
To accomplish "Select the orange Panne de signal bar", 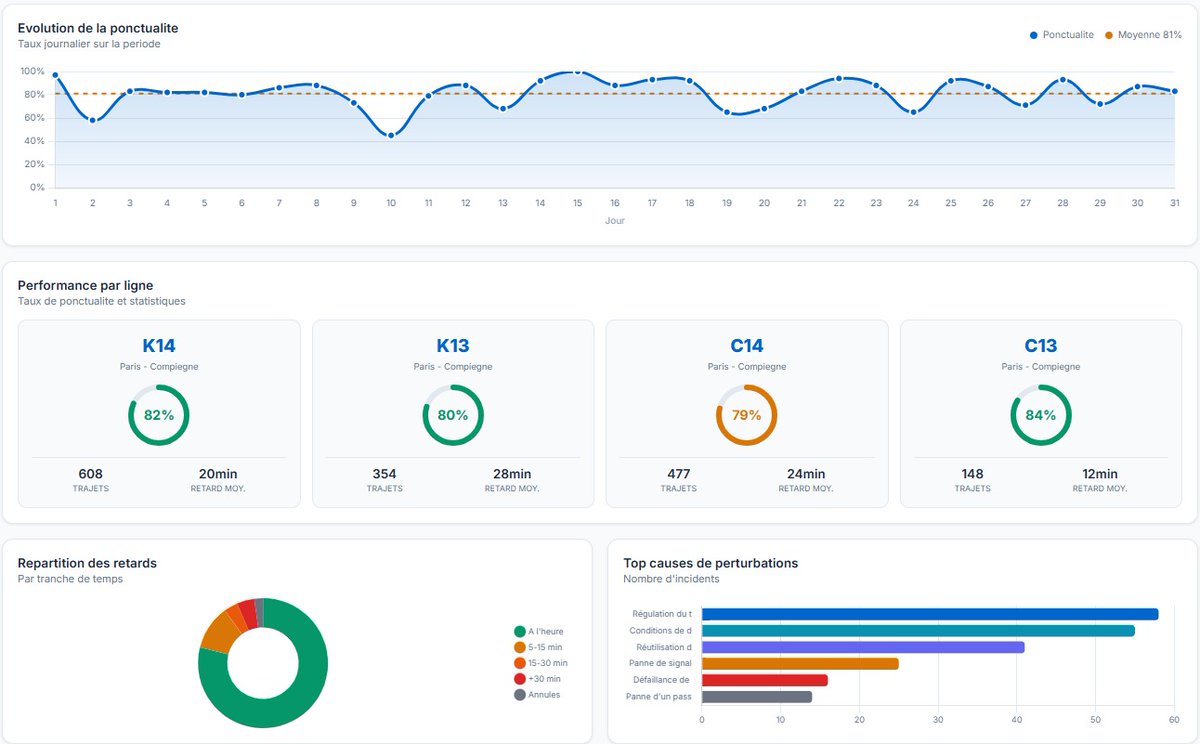I will [x=800, y=663].
